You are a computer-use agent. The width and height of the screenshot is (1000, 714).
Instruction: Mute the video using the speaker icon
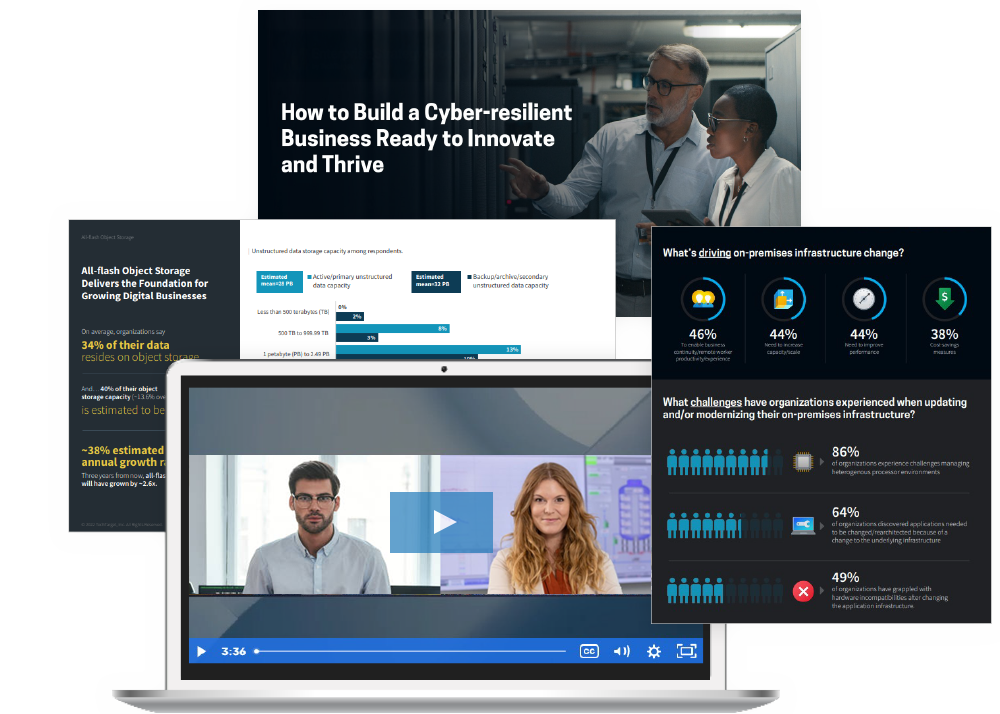pyautogui.click(x=621, y=651)
